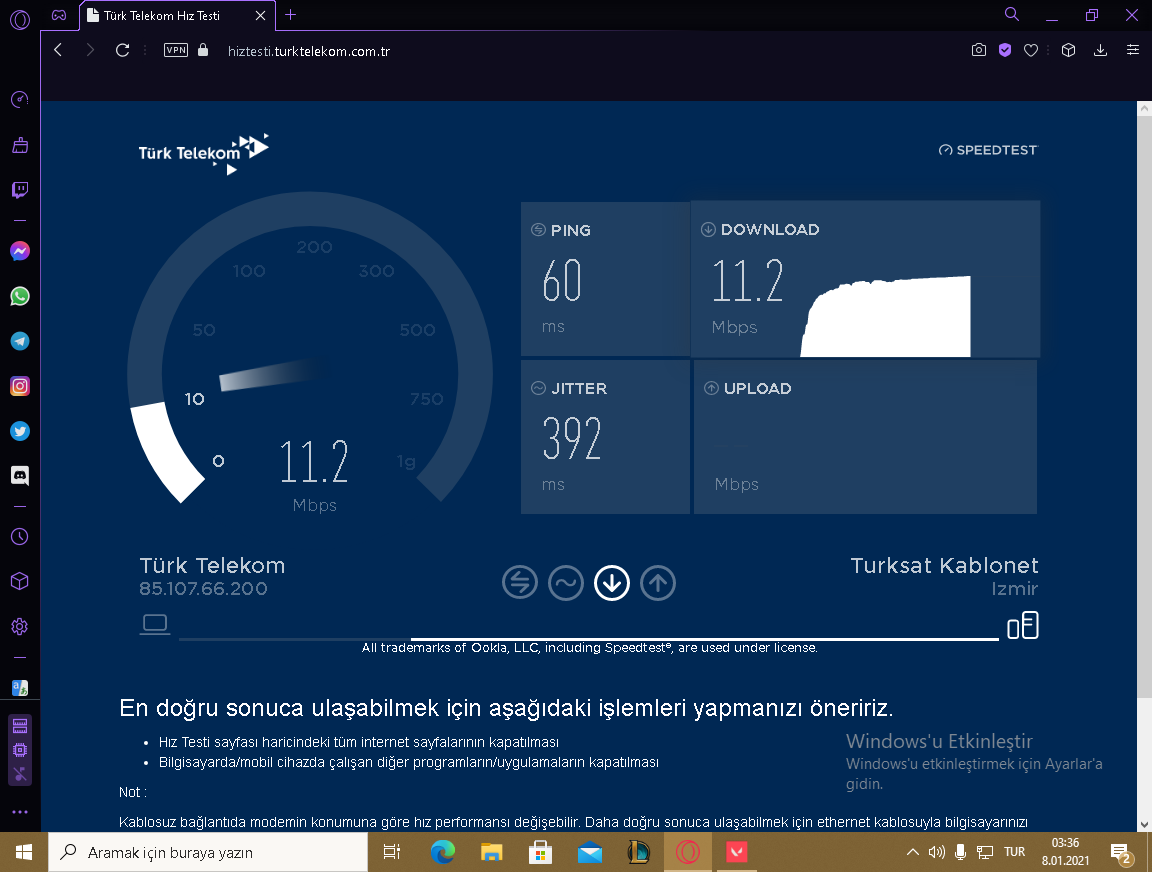Click the laptop client icon
Viewport: 1152px width, 872px height.
155,624
